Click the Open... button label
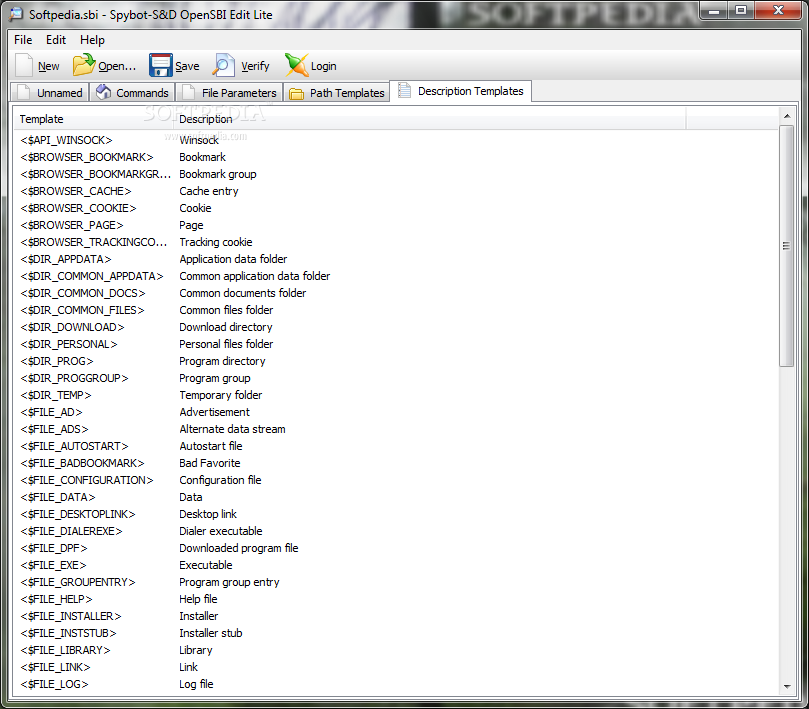809x709 pixels. (117, 66)
